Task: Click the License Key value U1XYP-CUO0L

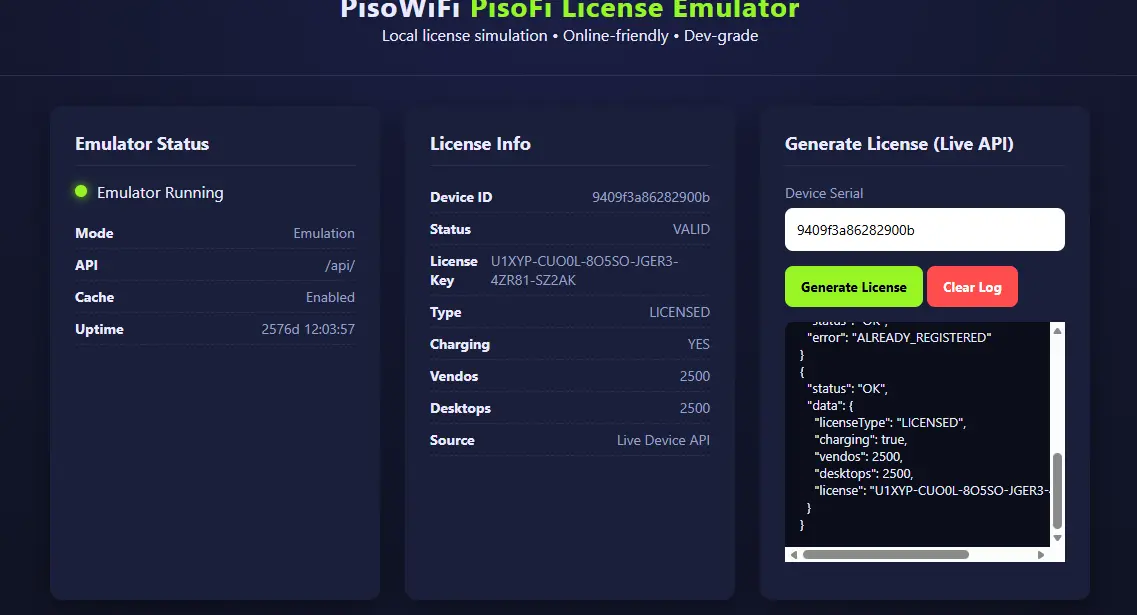Action: (x=584, y=271)
